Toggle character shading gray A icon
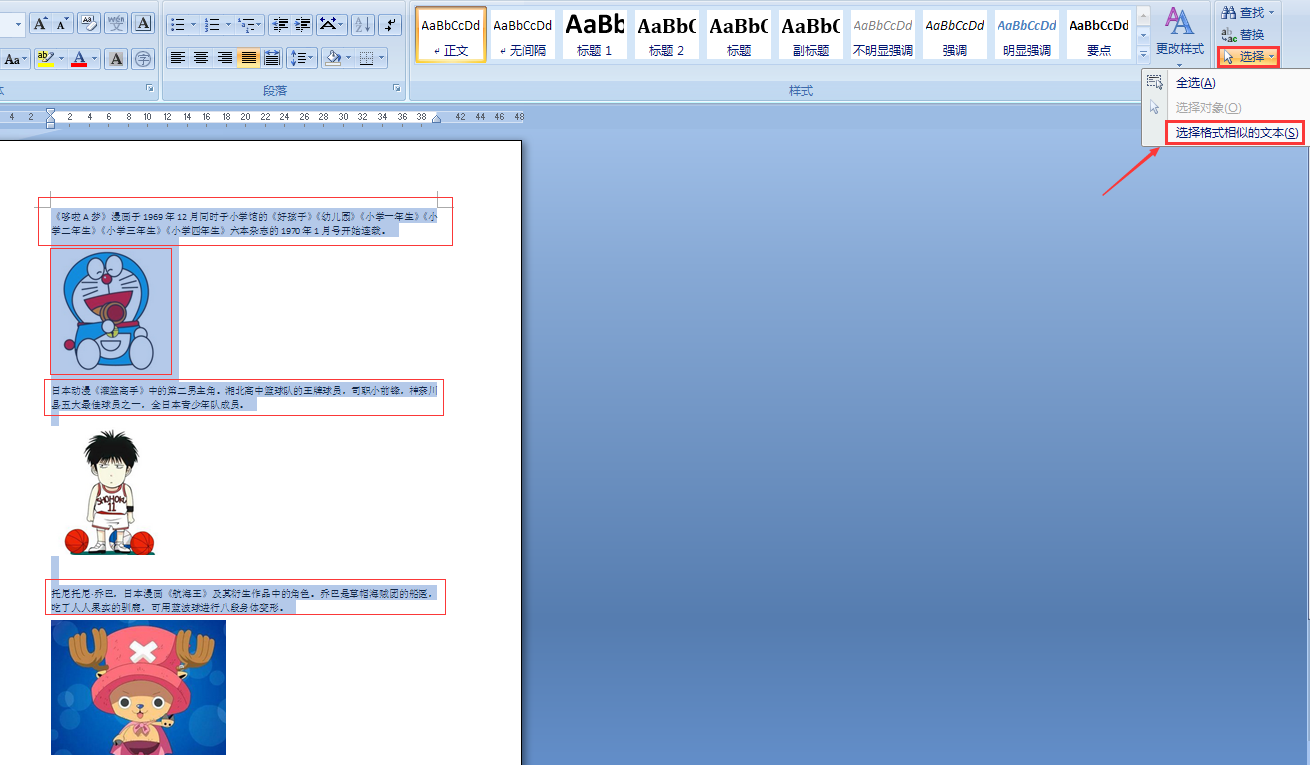The width and height of the screenshot is (1310, 765). coord(116,59)
